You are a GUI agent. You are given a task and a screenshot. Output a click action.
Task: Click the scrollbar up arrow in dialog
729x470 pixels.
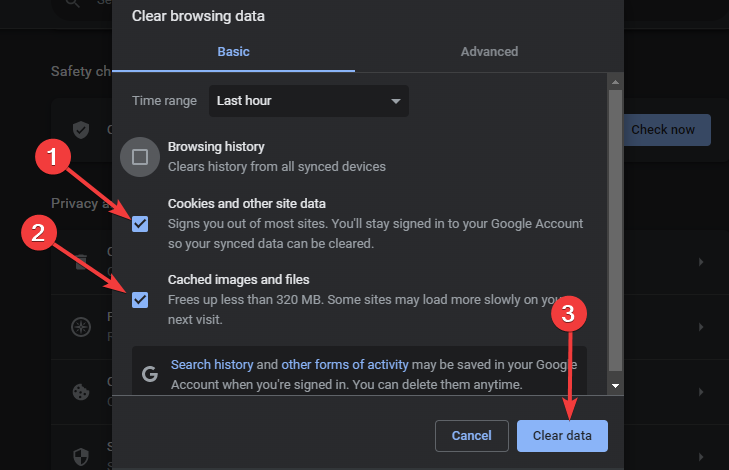coord(615,81)
